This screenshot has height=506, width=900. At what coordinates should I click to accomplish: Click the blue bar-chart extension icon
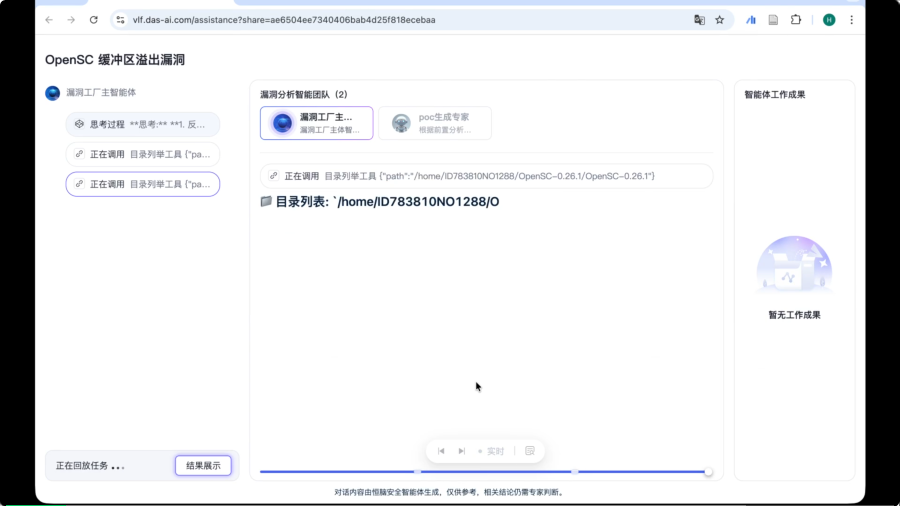pos(751,20)
